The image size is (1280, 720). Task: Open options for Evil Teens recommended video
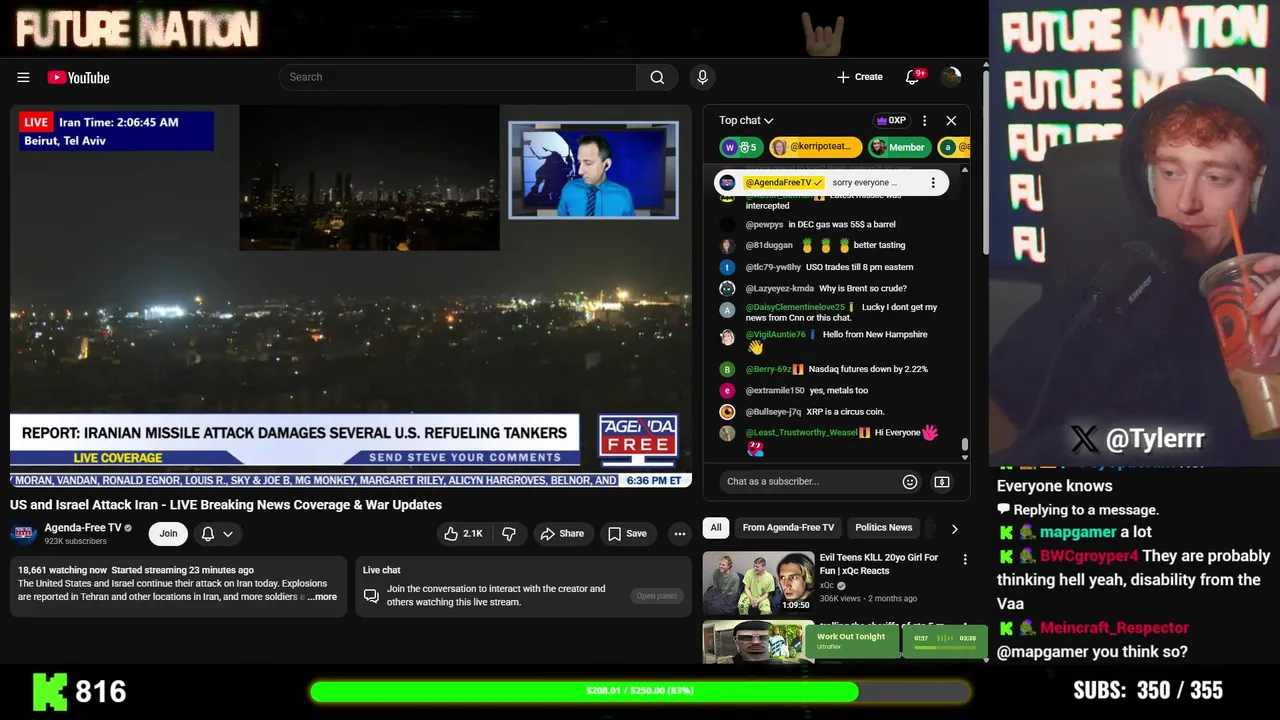click(965, 560)
